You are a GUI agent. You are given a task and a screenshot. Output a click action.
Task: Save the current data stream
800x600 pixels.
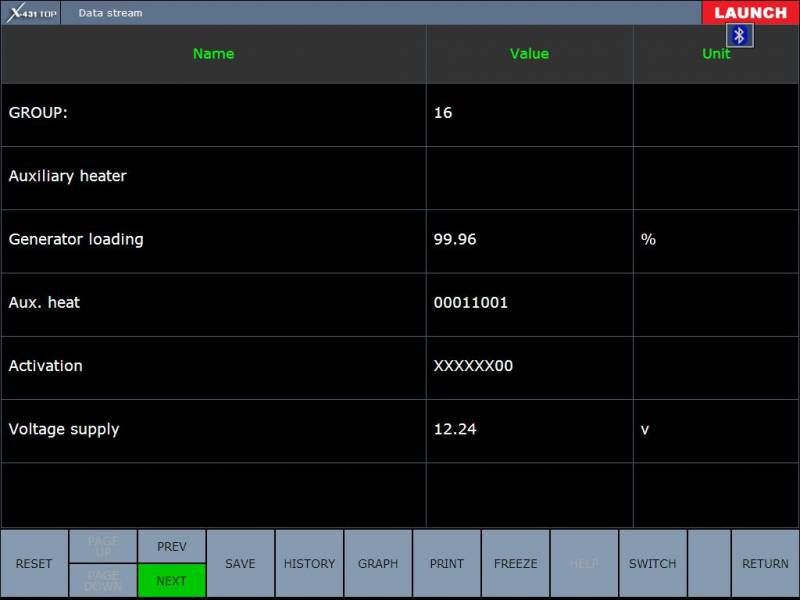240,563
